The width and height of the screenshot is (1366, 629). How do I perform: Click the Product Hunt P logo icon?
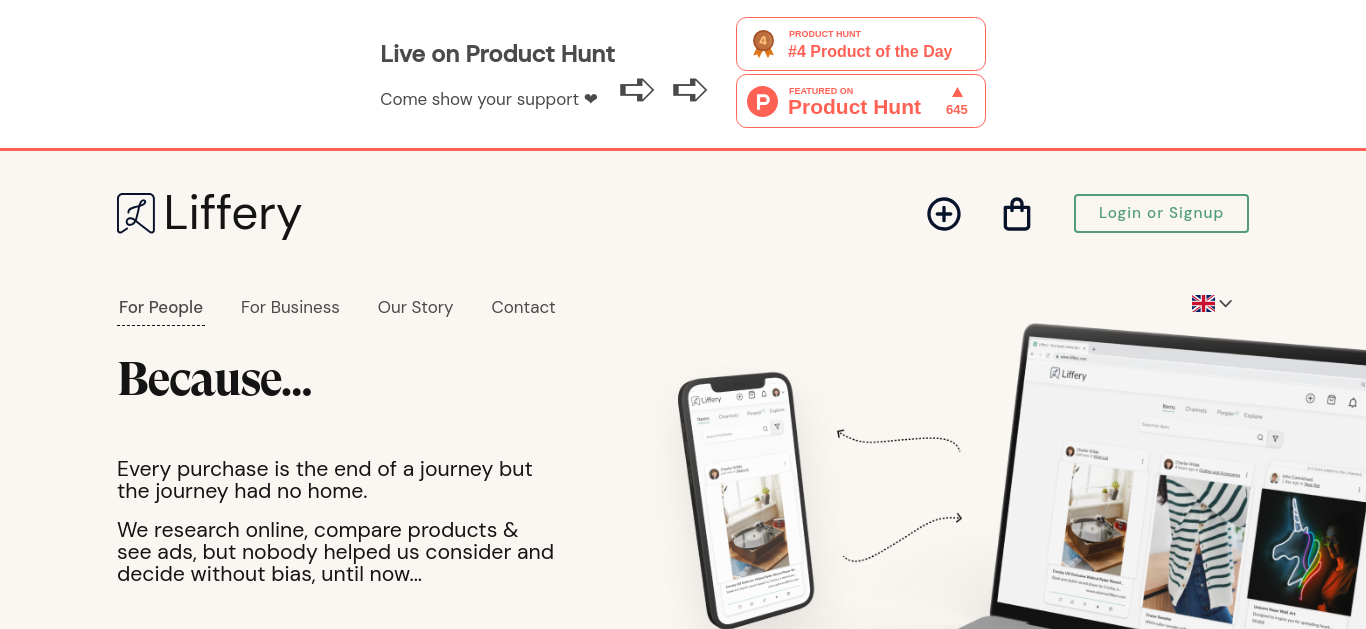coord(762,101)
